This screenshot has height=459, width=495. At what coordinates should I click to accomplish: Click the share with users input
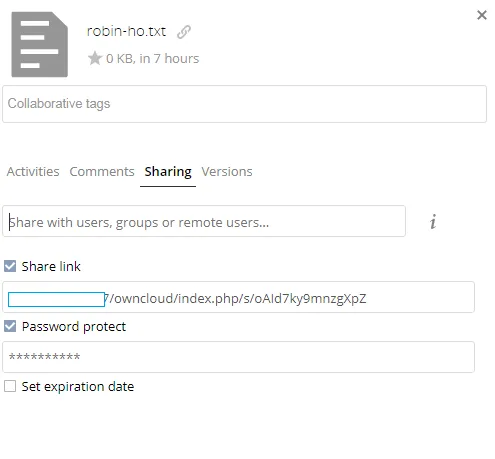[204, 221]
